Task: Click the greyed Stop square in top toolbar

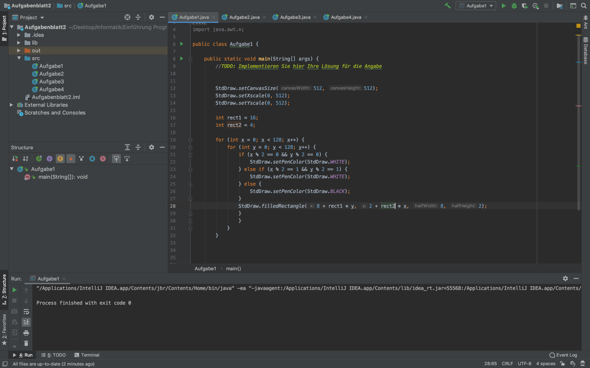Action: click(546, 6)
